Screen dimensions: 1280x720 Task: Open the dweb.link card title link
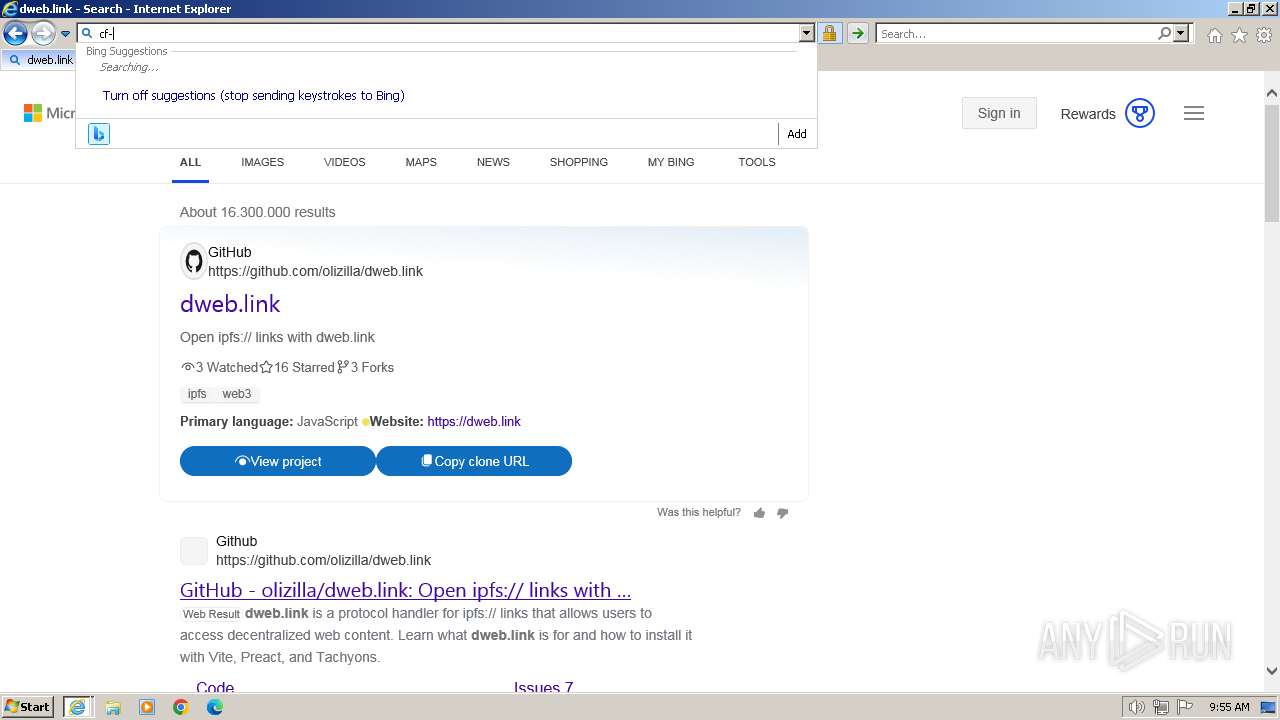[x=230, y=304]
